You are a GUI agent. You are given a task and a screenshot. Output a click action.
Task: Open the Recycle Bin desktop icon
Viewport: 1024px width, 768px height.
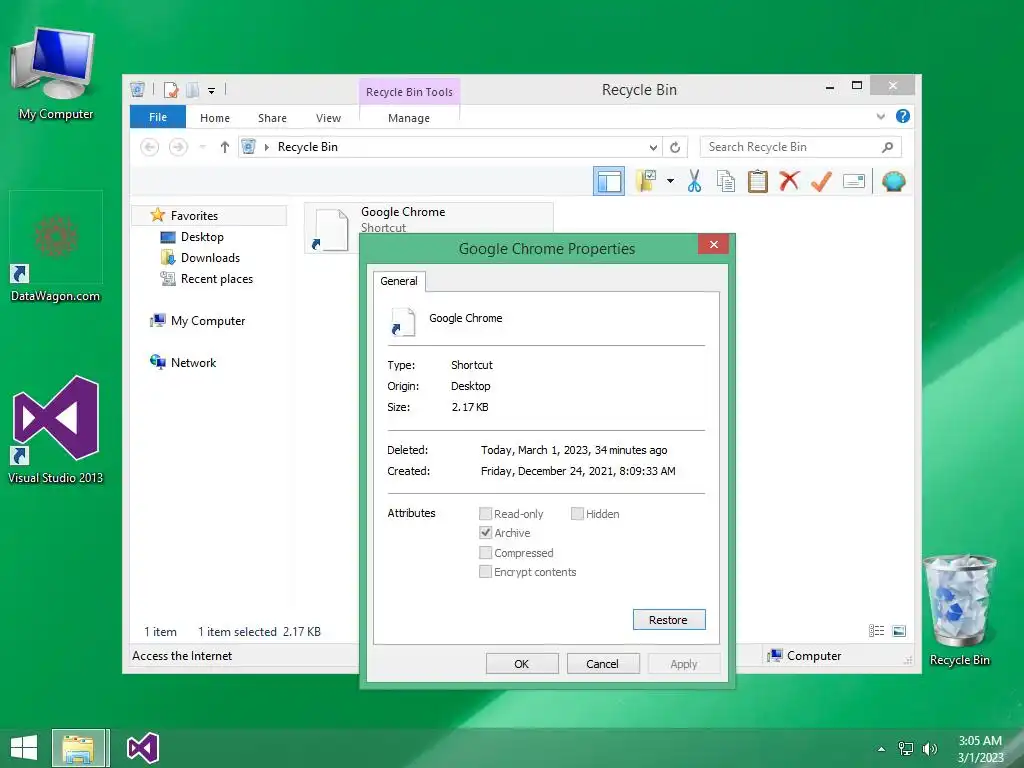(959, 611)
